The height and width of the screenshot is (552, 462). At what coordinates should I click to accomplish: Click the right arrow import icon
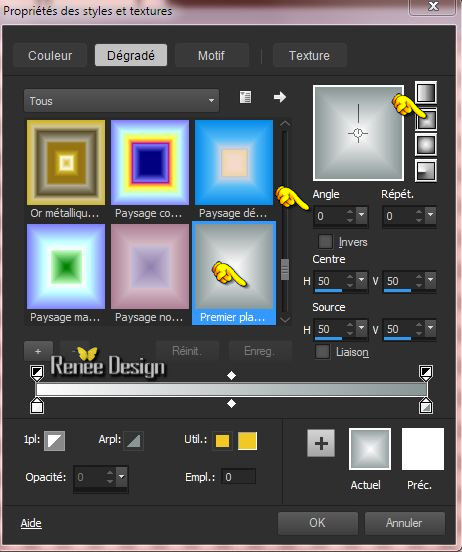(280, 97)
